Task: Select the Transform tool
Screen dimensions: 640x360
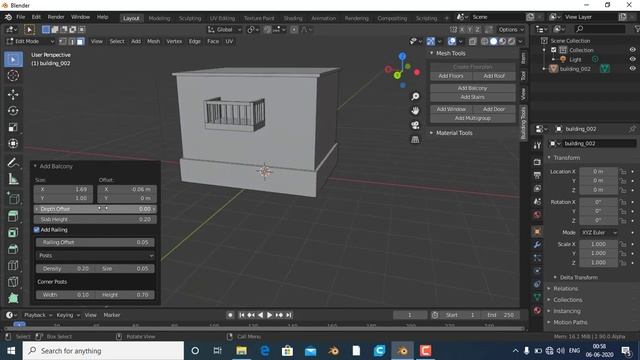Action: (x=13, y=143)
